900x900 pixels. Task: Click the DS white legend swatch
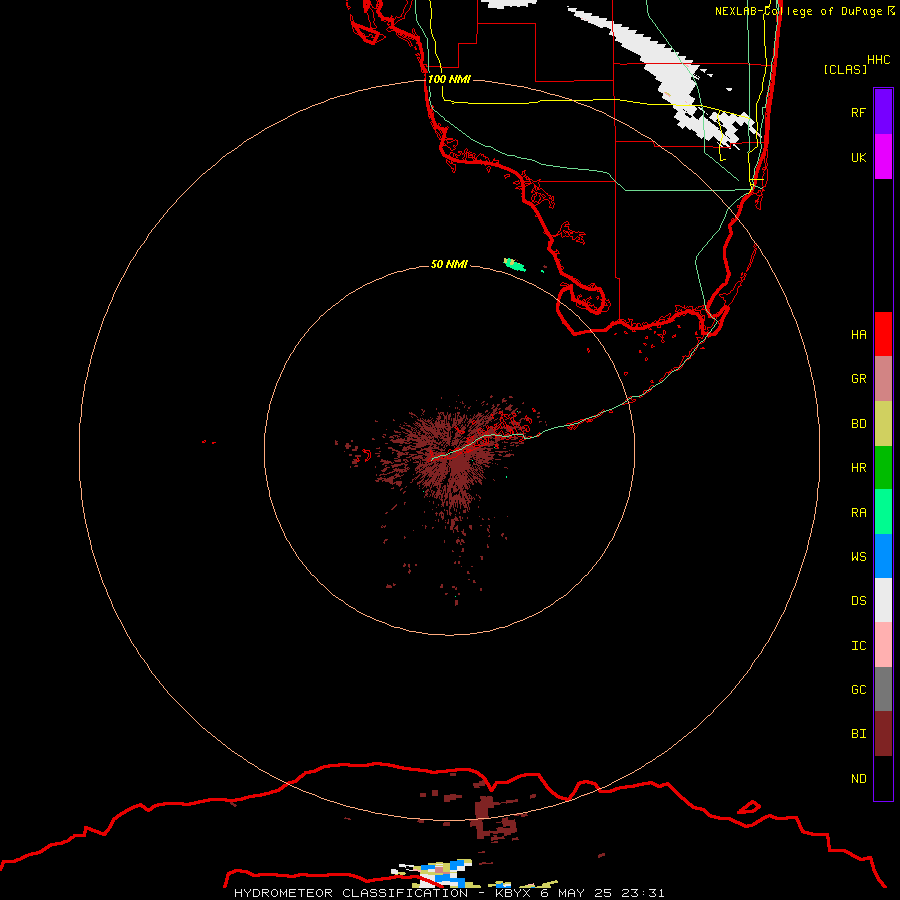tap(883, 600)
